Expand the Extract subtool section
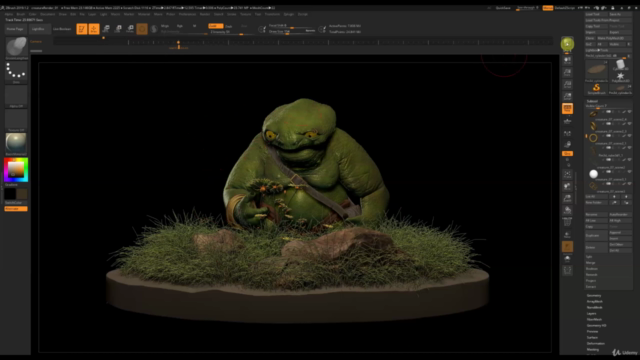640x360 pixels. click(x=591, y=287)
